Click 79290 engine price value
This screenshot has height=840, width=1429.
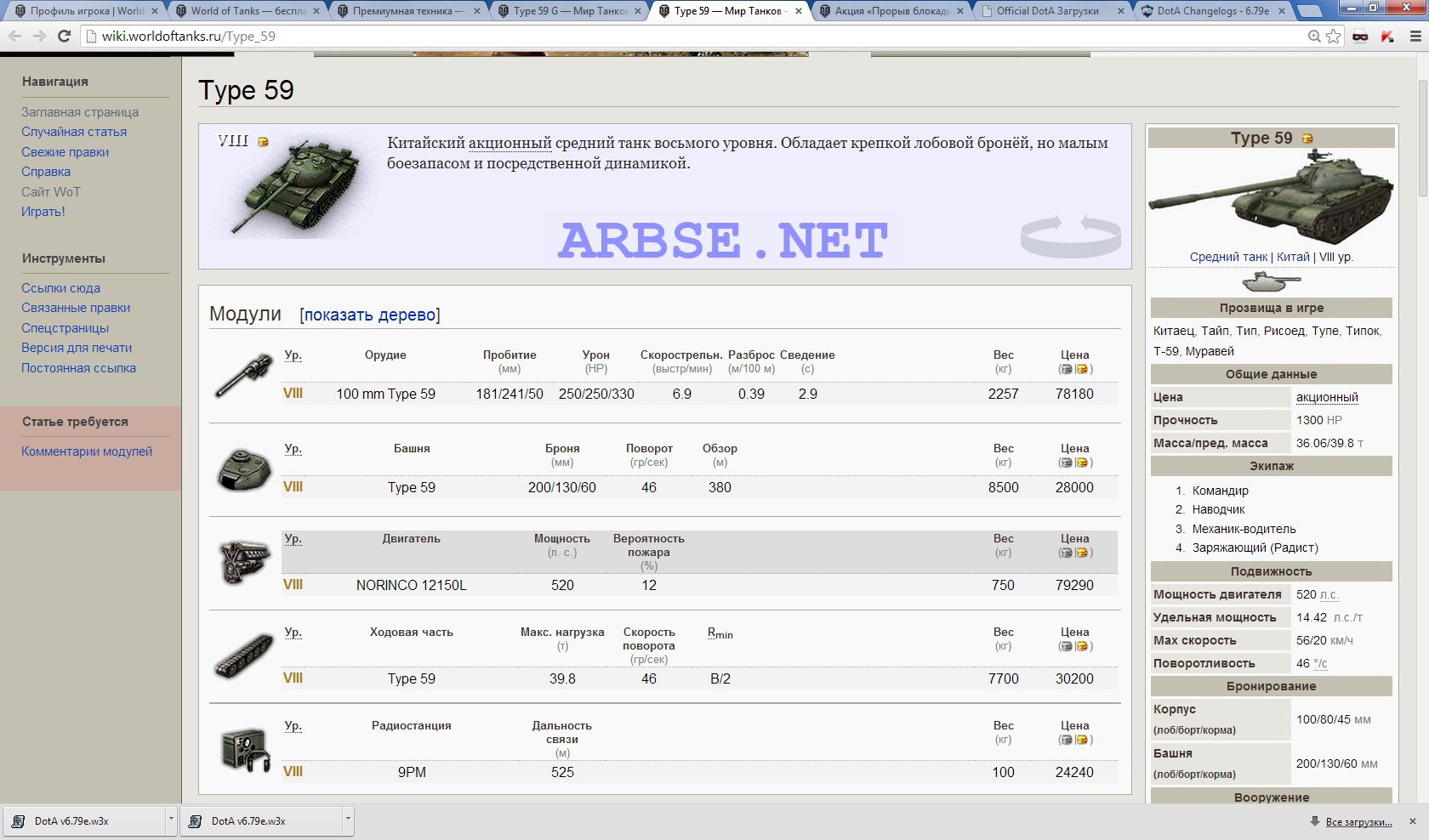[1074, 586]
